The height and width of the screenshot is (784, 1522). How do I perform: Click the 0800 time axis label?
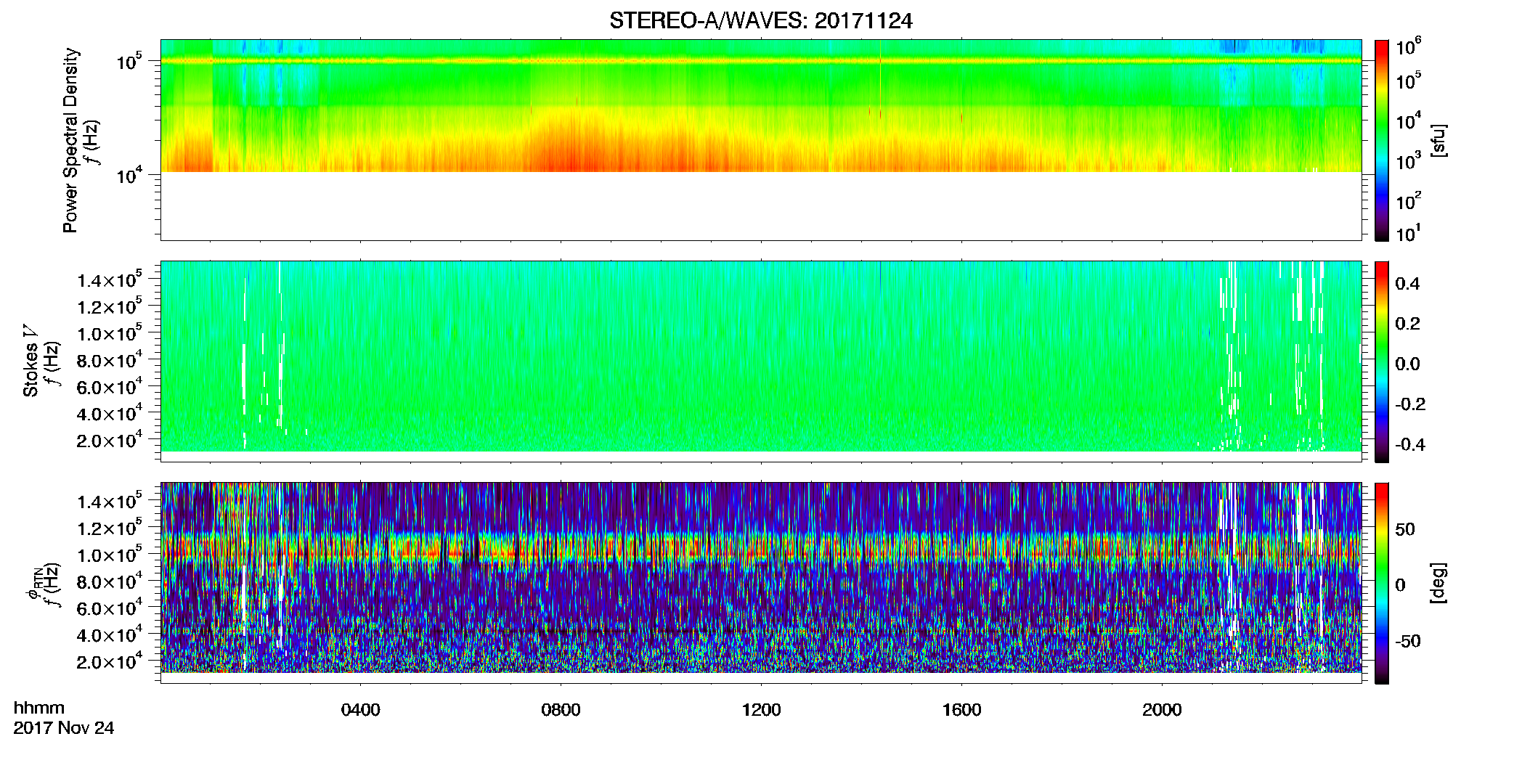coord(561,710)
